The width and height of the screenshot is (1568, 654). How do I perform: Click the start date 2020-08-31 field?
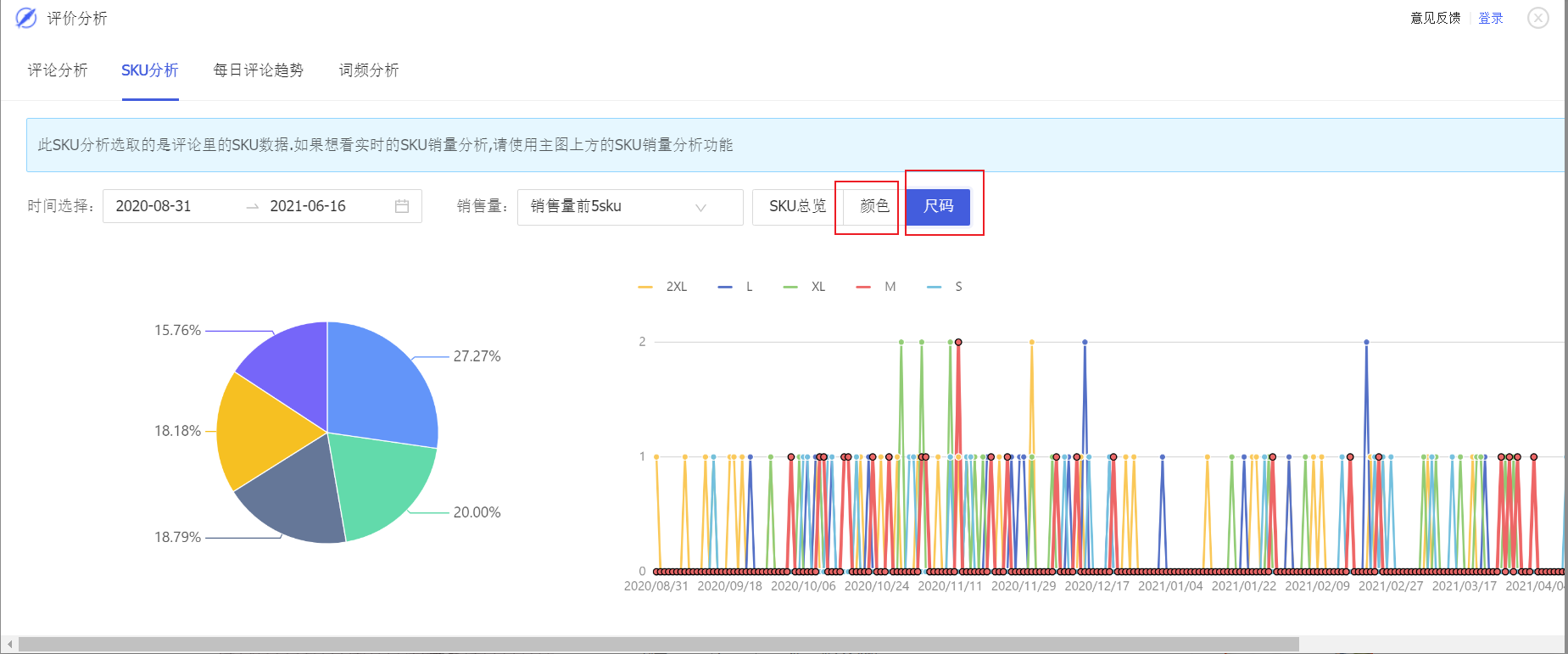point(170,206)
